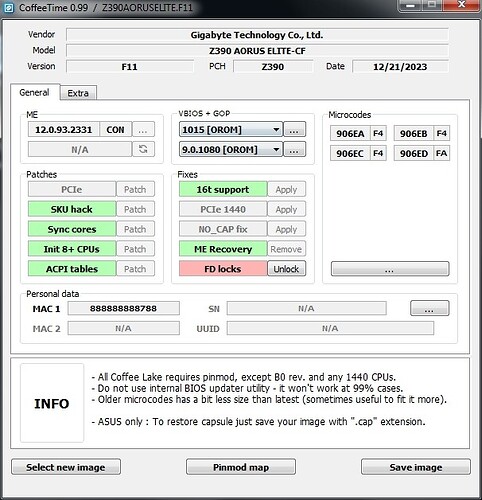Unlock the FD locks
This screenshot has width=482, height=500.
(x=286, y=269)
